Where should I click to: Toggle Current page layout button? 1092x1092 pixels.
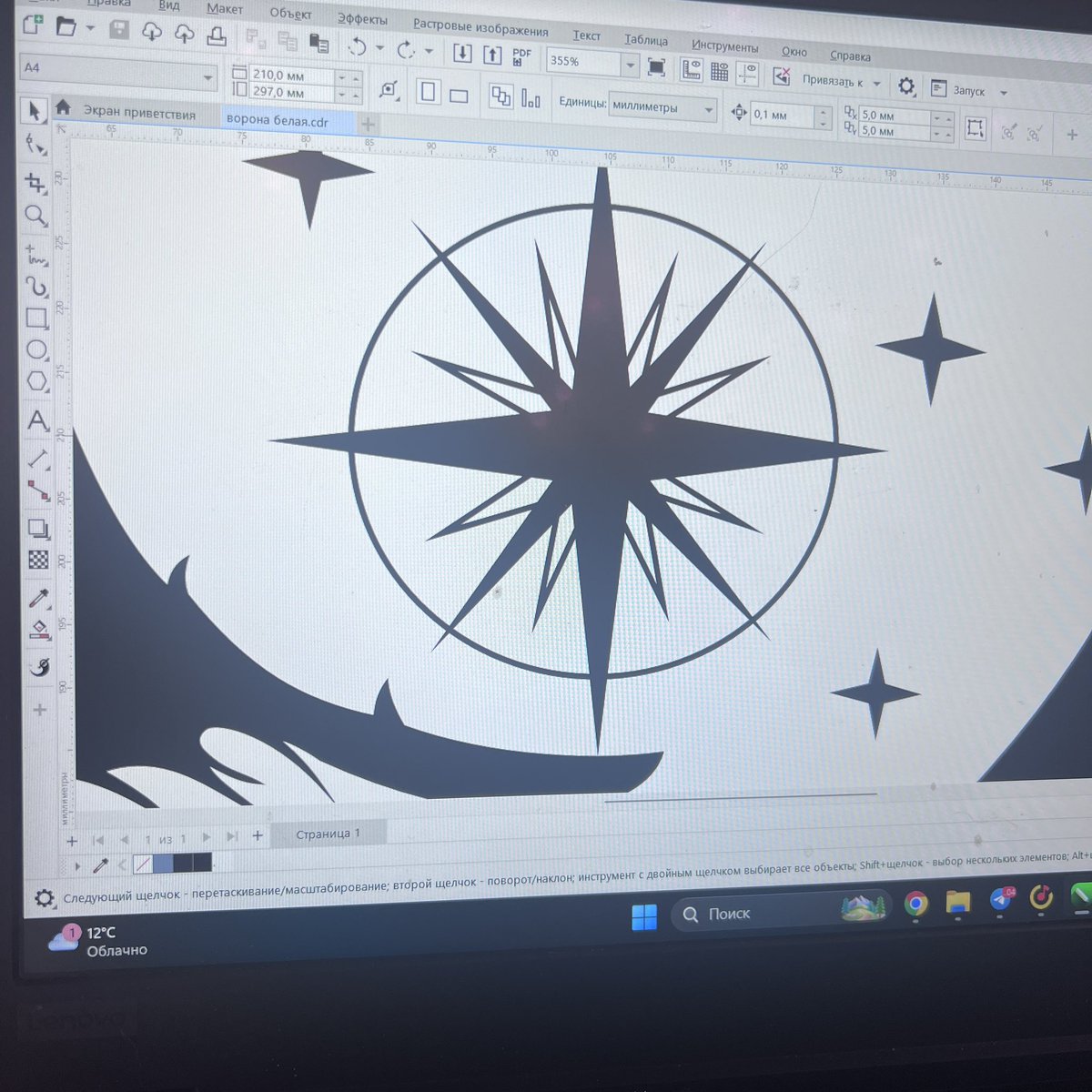(x=531, y=98)
